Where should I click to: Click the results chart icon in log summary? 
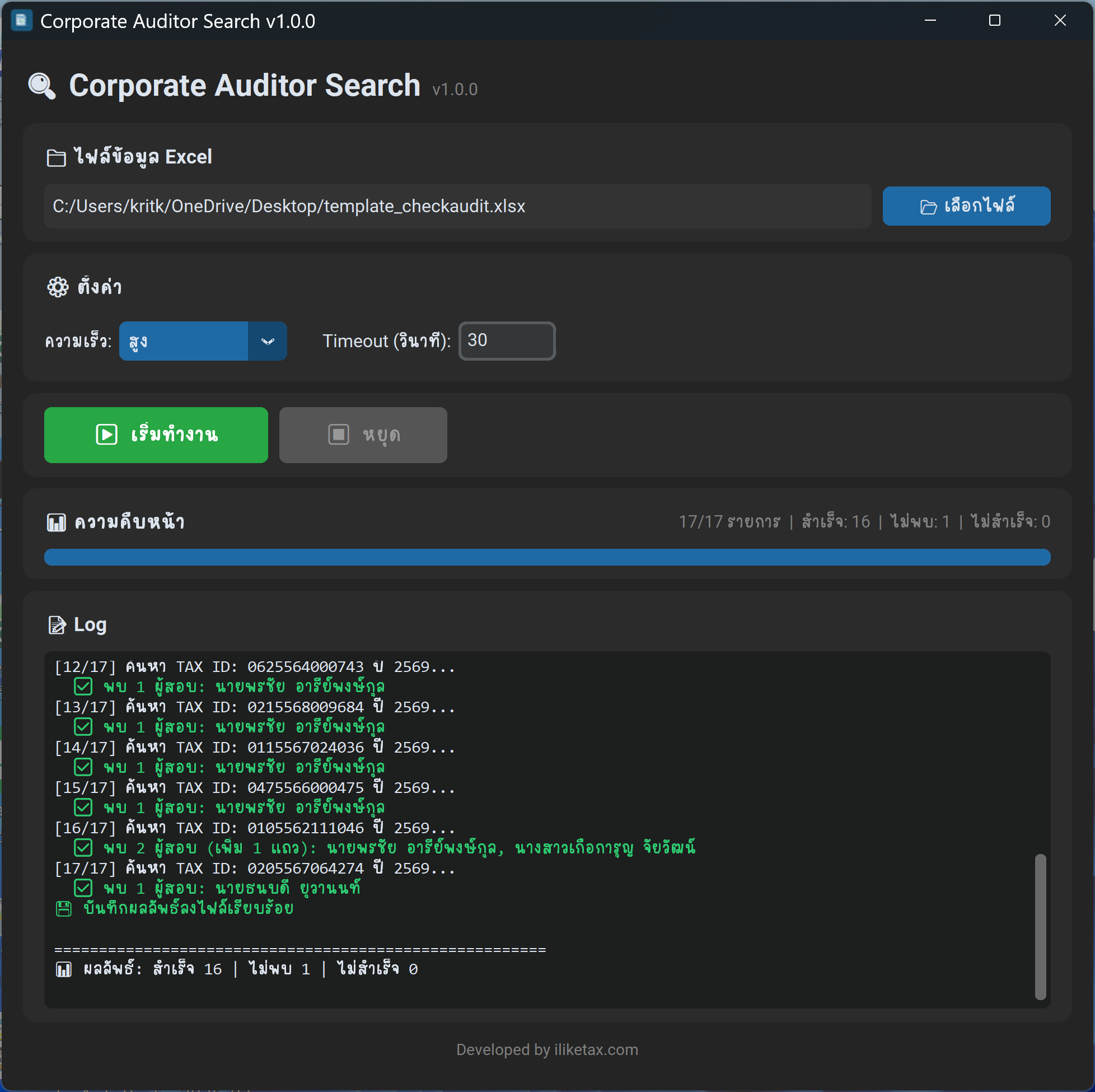pyautogui.click(x=64, y=969)
